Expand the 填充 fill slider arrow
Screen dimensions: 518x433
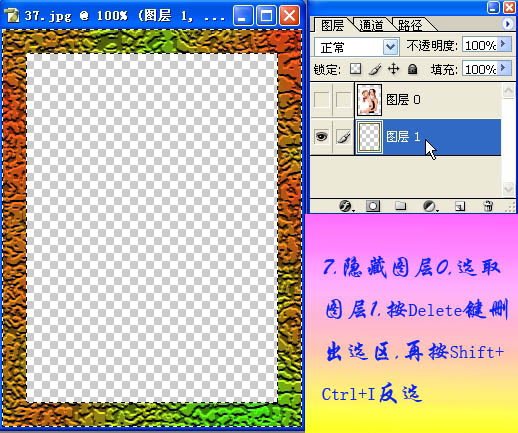point(504,68)
